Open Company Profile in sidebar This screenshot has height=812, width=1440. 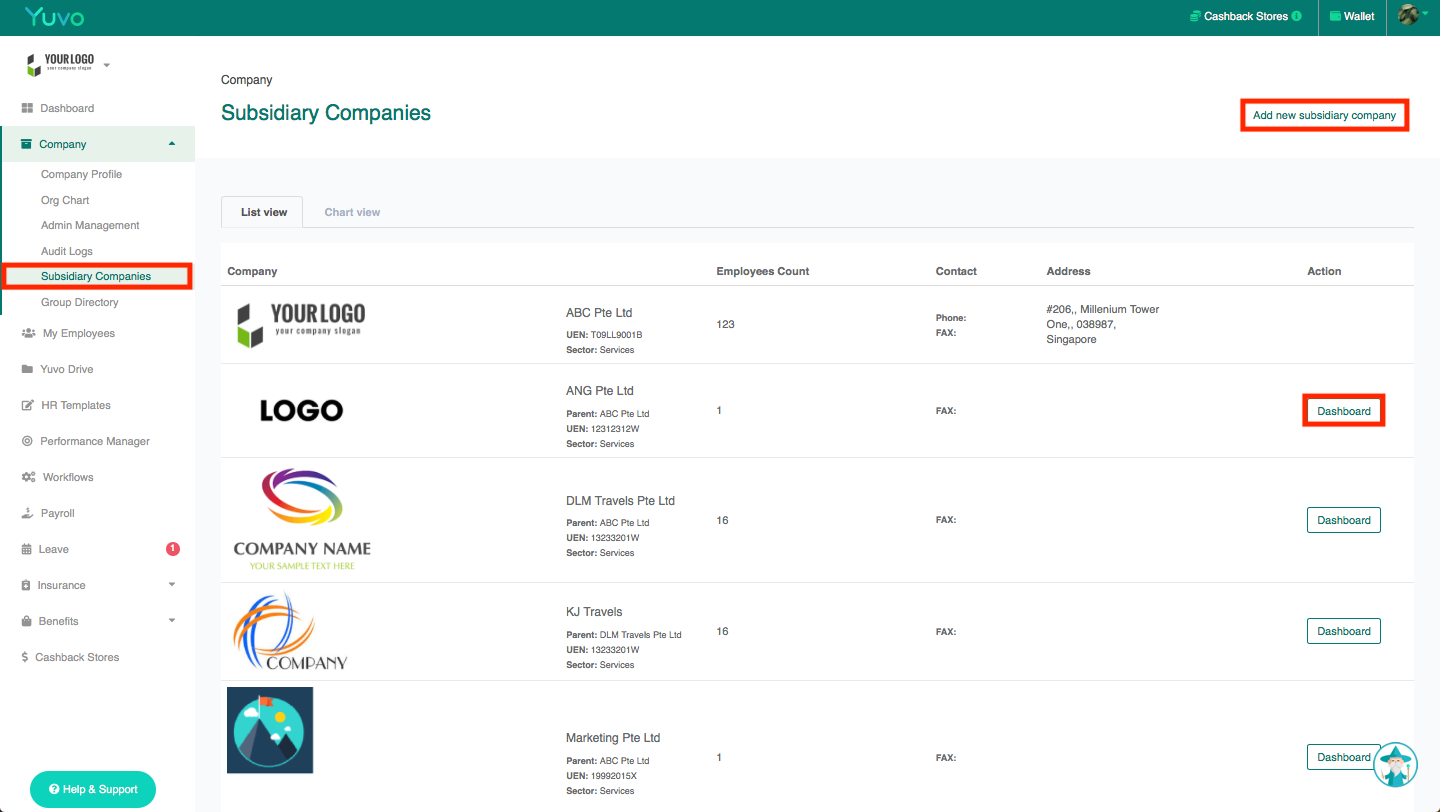pos(81,174)
